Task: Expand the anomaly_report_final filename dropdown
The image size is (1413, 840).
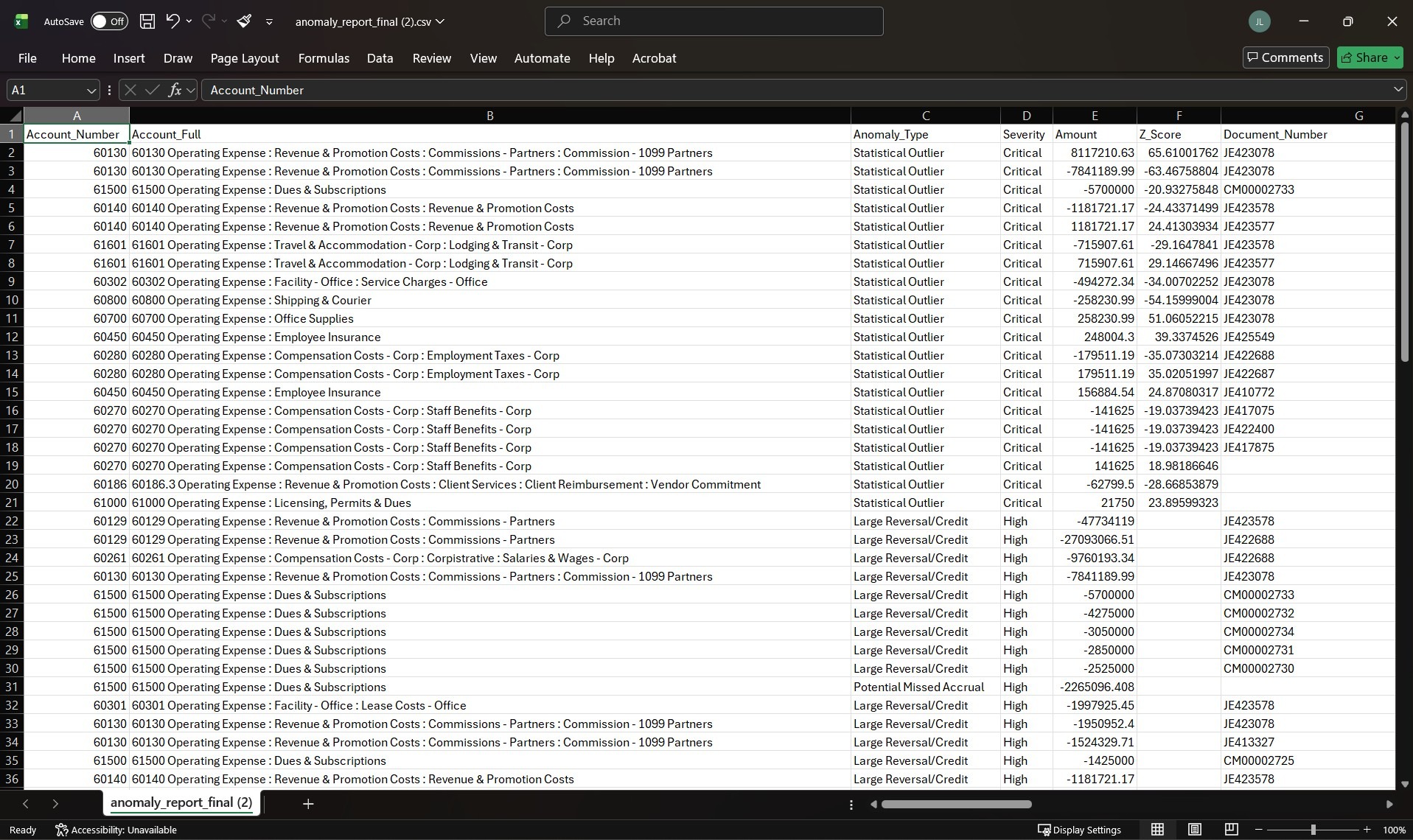Action: coord(440,21)
